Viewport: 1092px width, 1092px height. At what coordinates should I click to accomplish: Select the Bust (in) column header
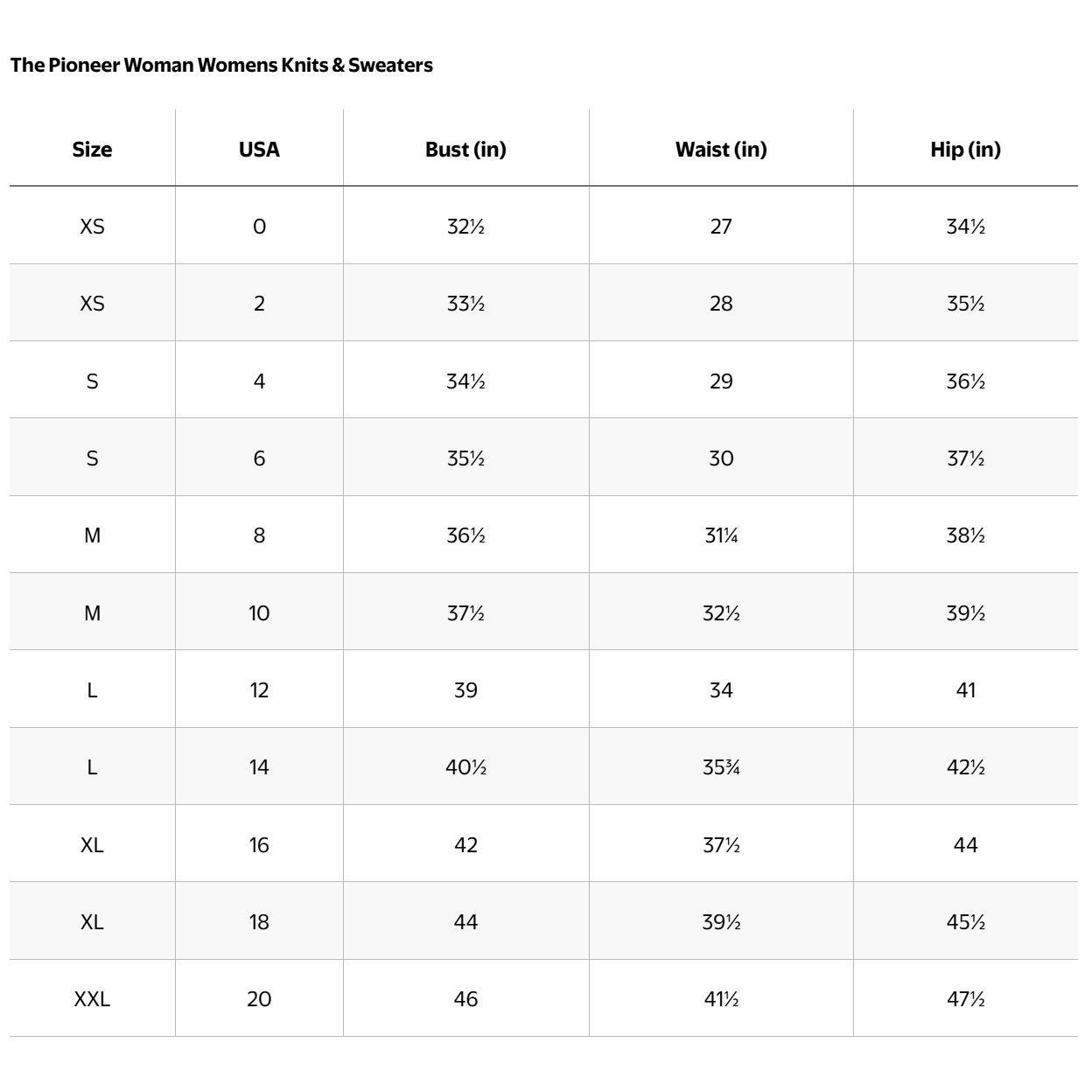(x=465, y=150)
